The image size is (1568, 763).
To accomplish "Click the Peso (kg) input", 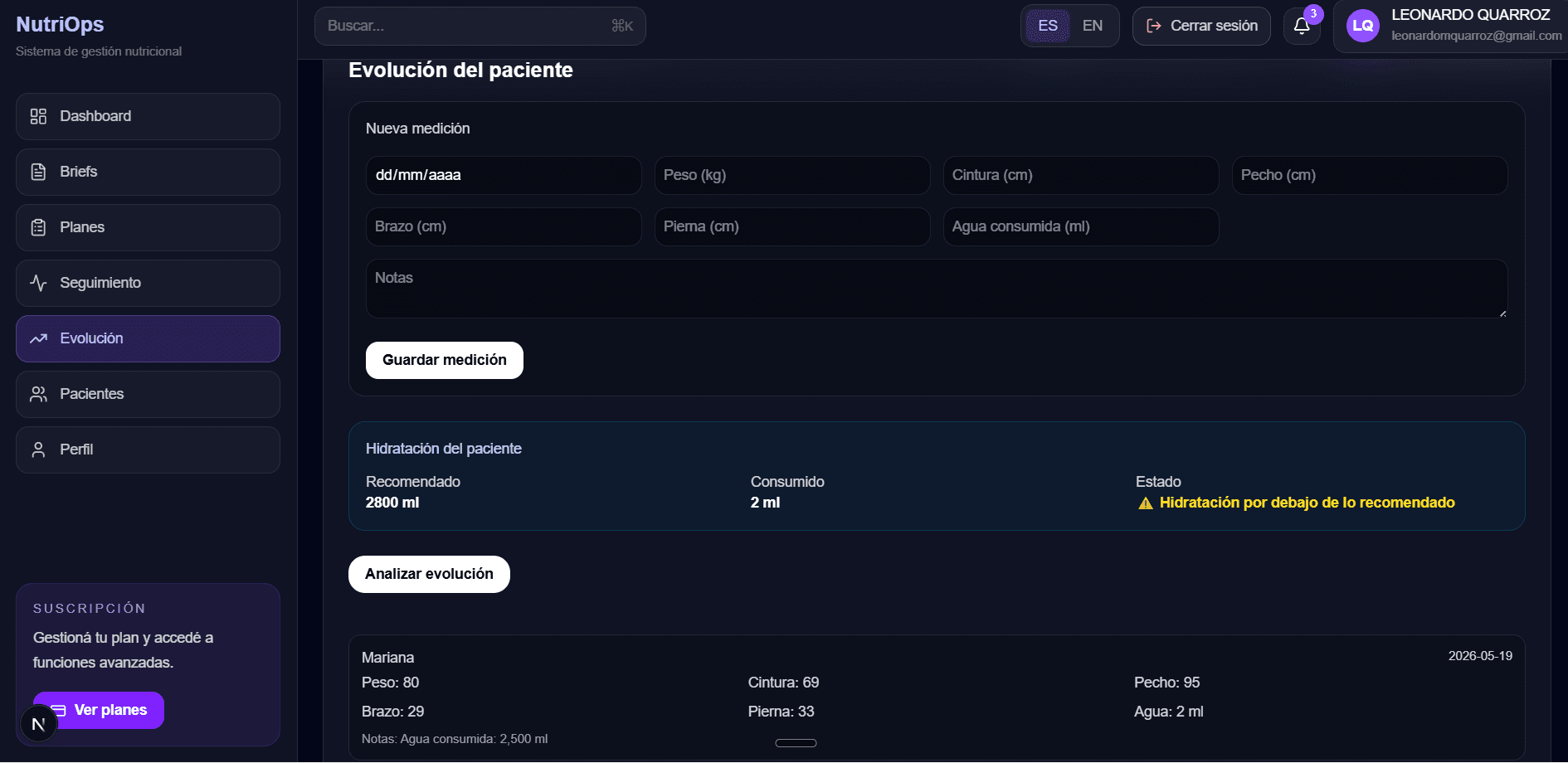I will pos(792,175).
